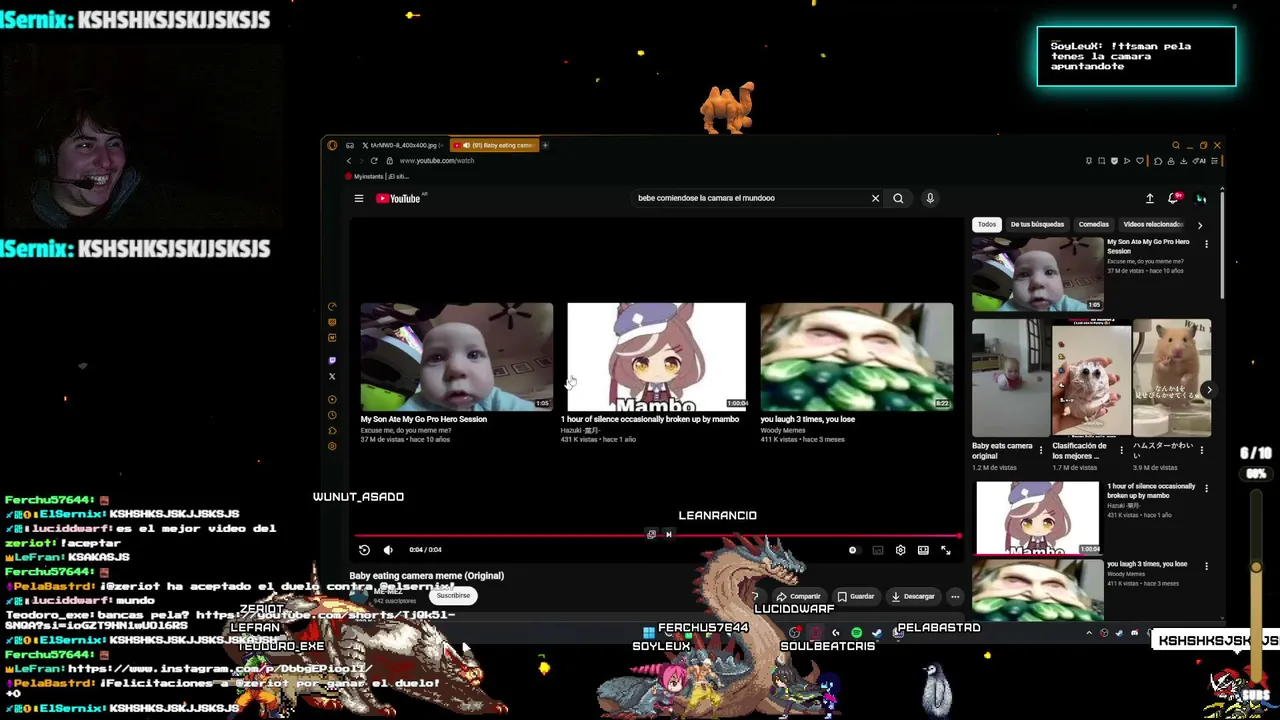Open the browser tab search magnifier
Screen dimensions: 1280x720
1176,145
